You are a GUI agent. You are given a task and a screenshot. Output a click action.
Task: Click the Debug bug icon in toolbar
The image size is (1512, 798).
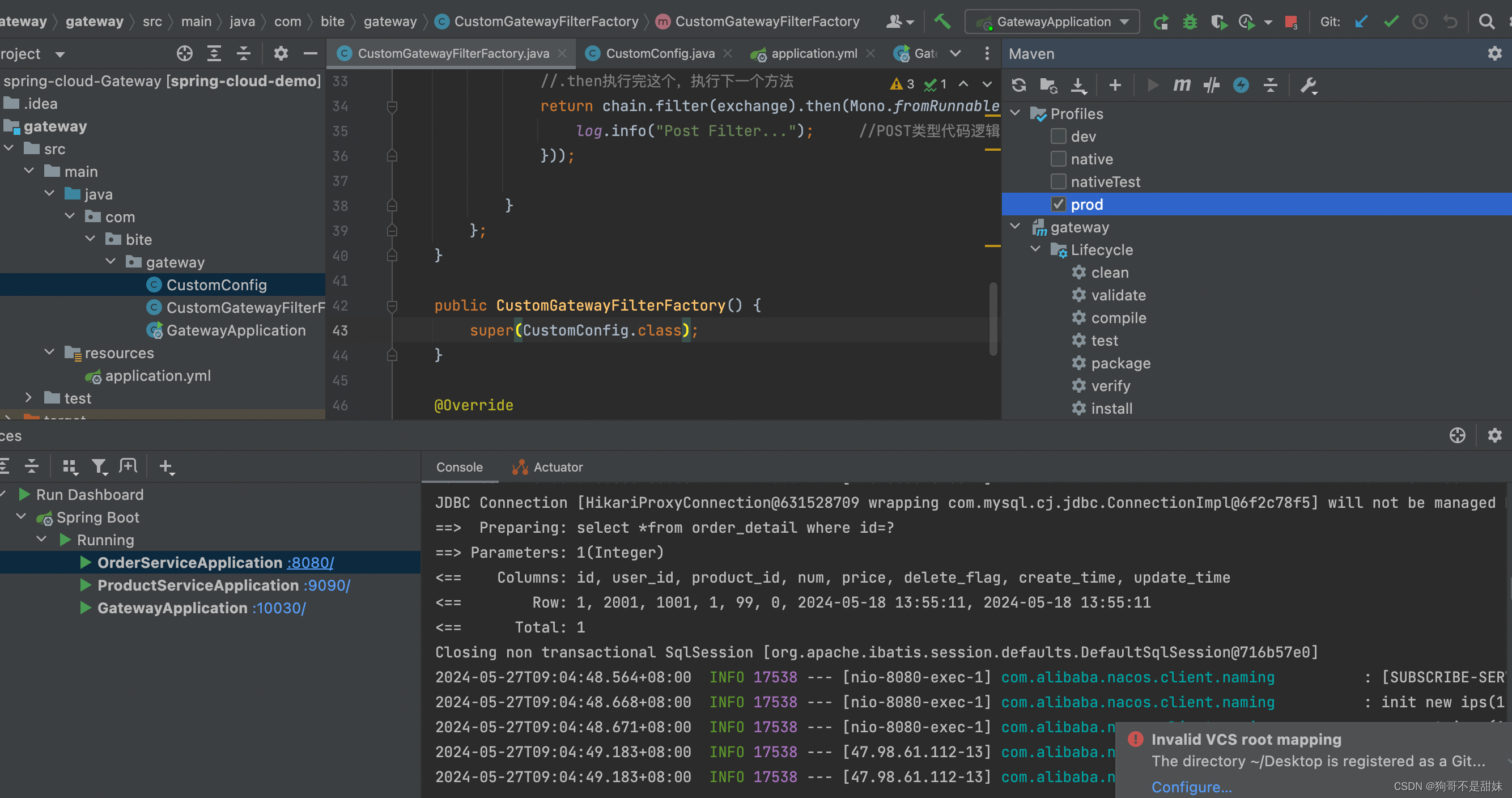tap(1190, 22)
